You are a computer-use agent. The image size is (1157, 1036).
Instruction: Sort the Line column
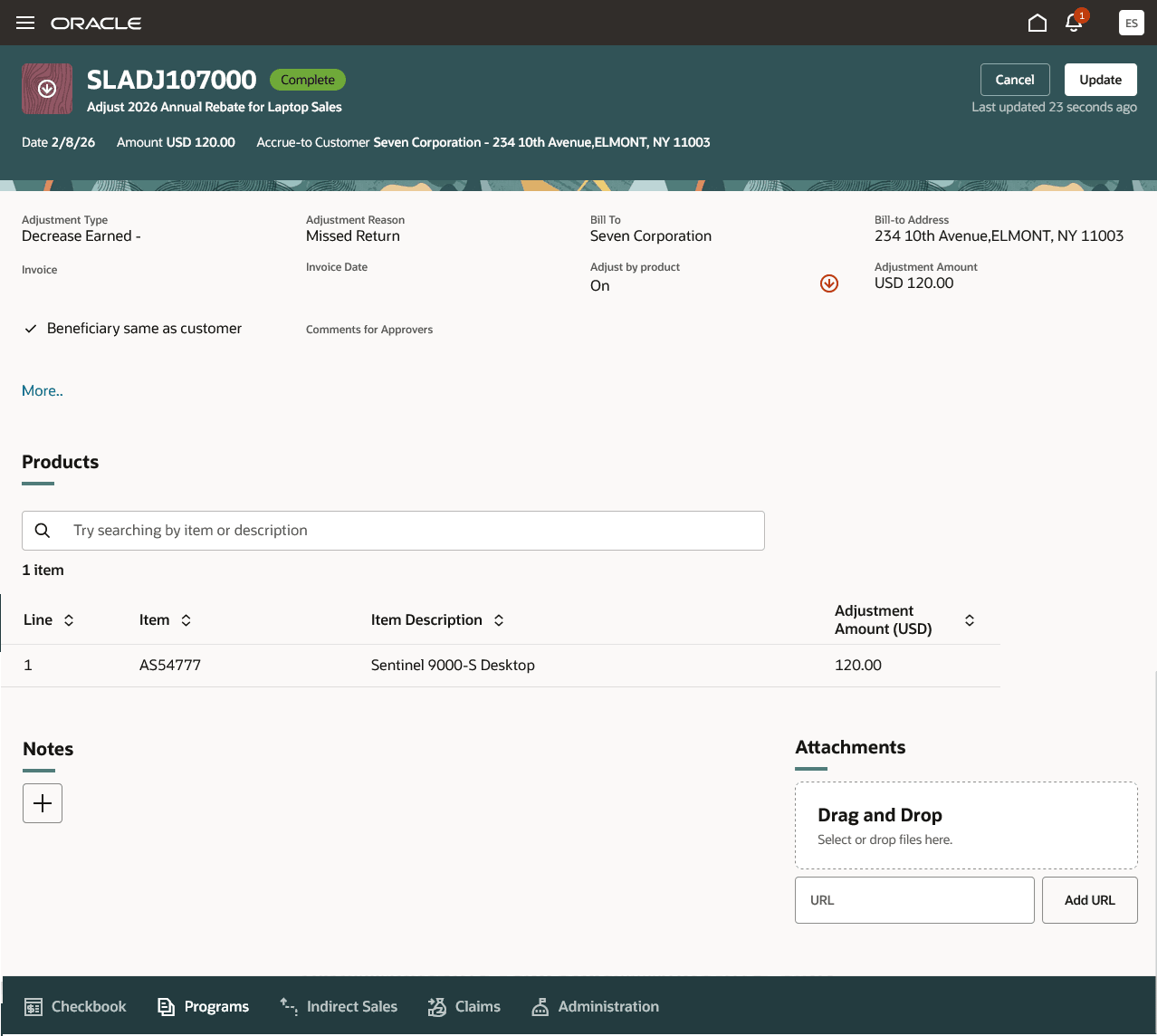tap(69, 620)
